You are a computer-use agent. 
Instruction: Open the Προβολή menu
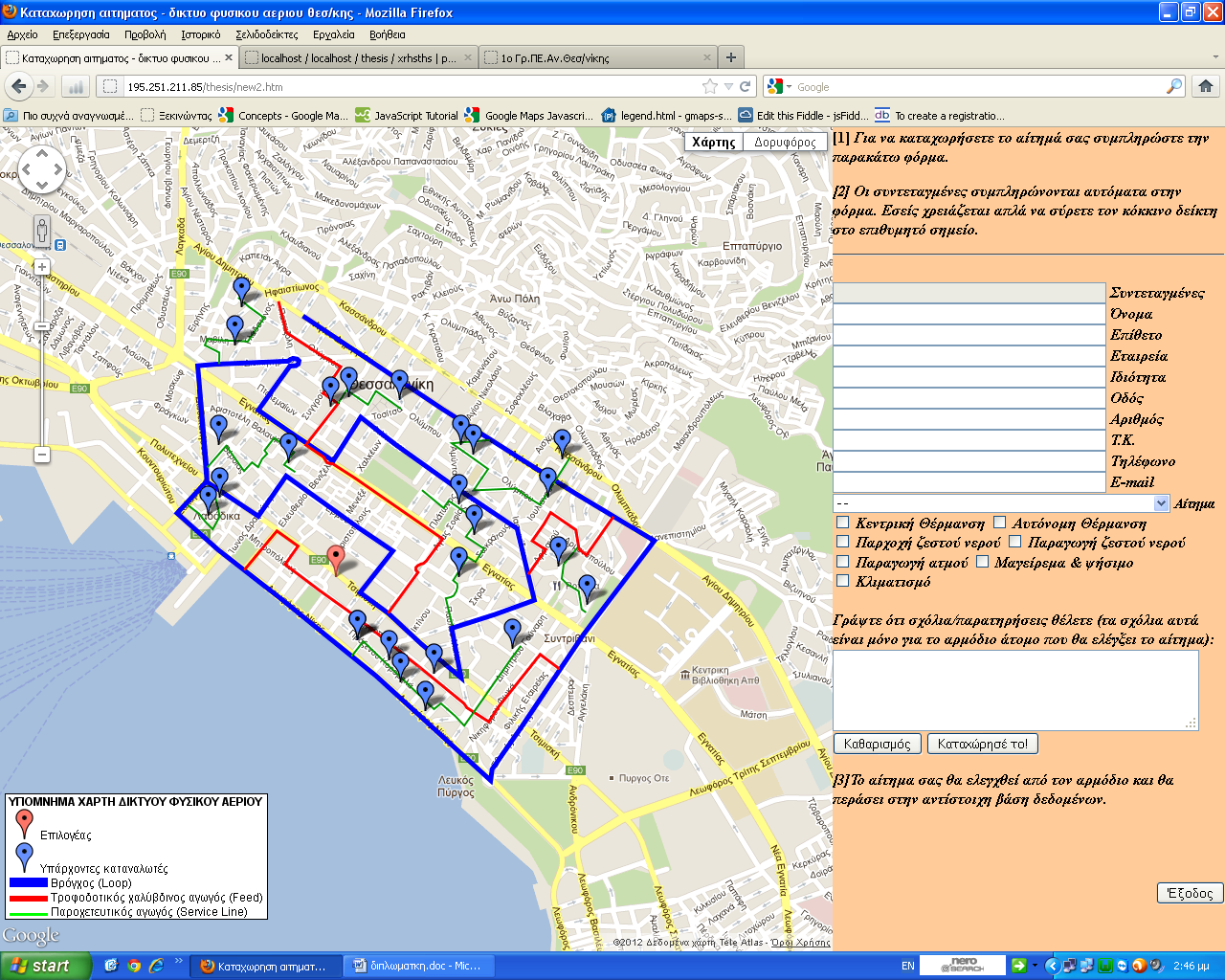(x=145, y=34)
